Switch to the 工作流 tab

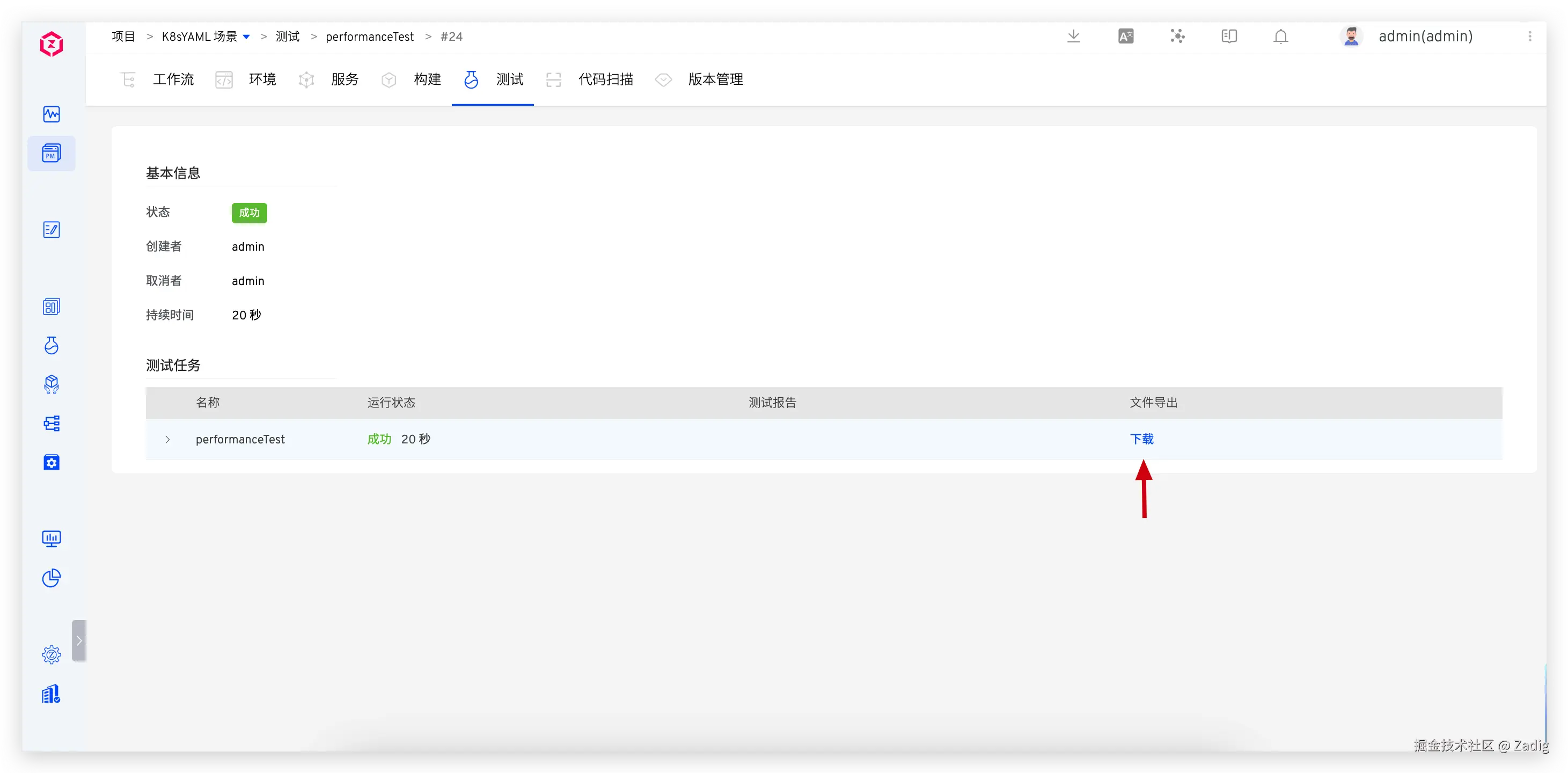[x=173, y=79]
